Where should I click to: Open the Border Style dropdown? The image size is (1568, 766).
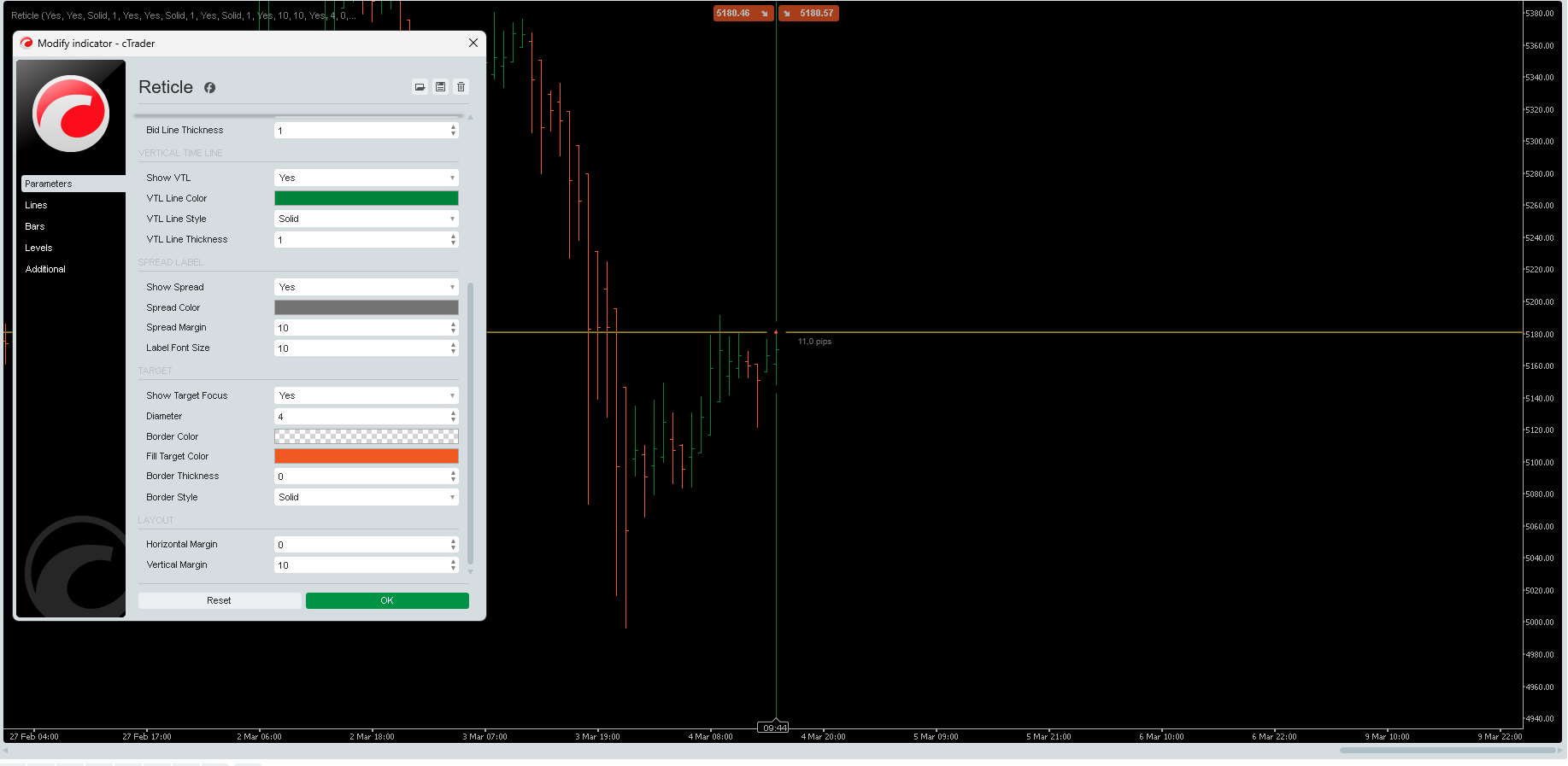coord(366,498)
